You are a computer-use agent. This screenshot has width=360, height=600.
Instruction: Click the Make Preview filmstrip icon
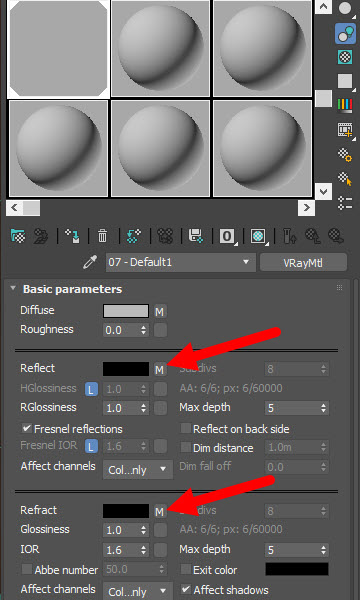click(345, 130)
